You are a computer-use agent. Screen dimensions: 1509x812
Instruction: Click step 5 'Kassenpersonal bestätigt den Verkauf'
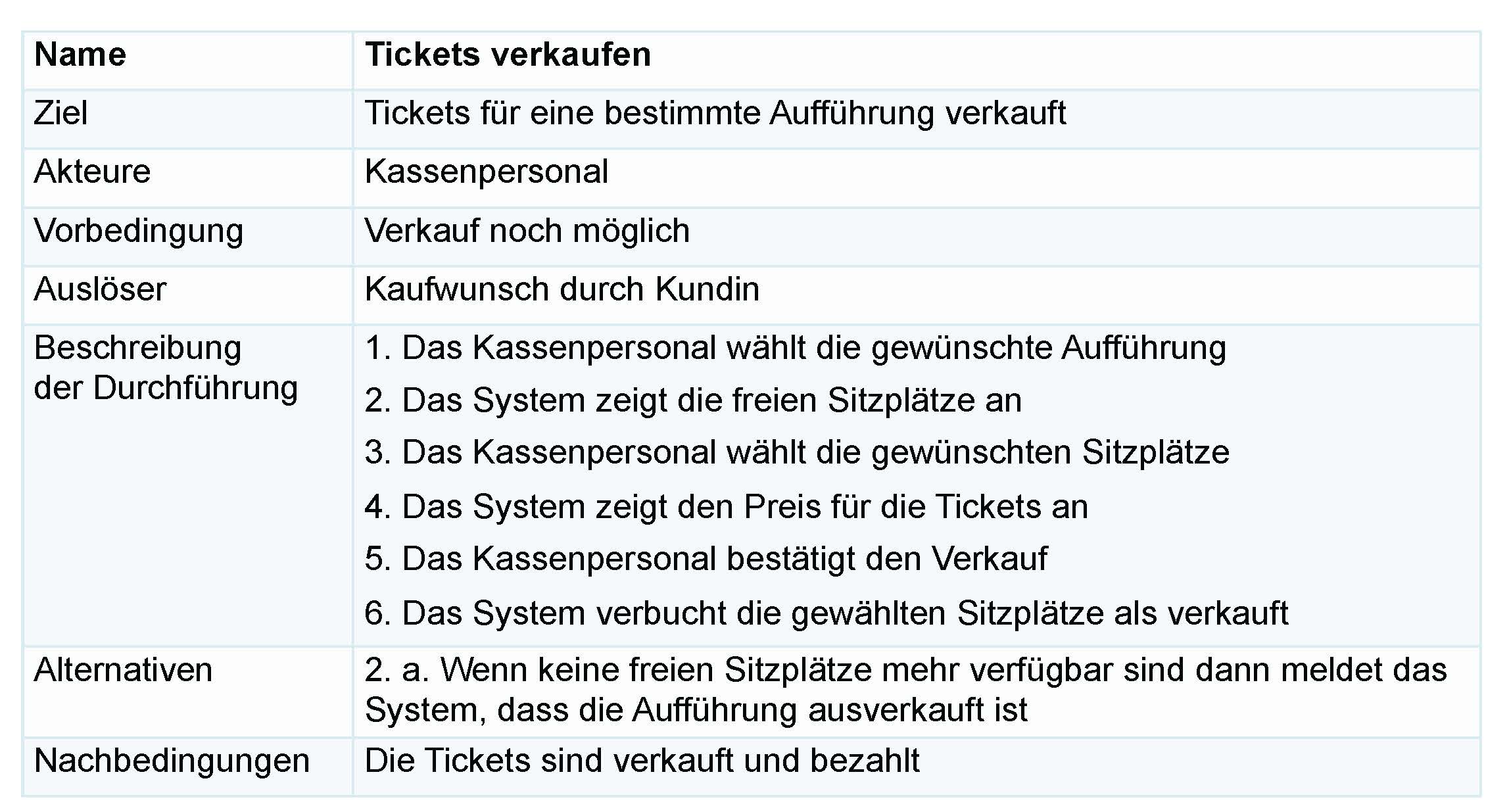pos(706,559)
